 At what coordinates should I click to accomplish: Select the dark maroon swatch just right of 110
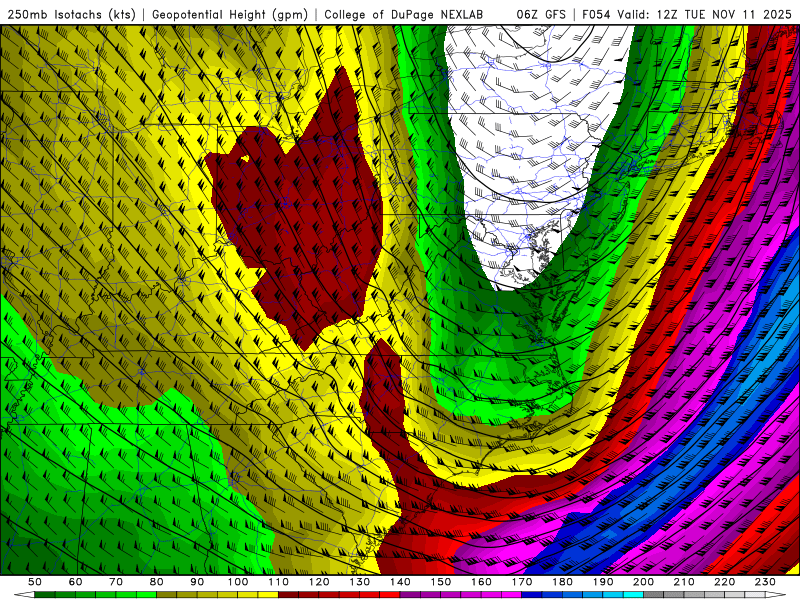pyautogui.click(x=288, y=595)
